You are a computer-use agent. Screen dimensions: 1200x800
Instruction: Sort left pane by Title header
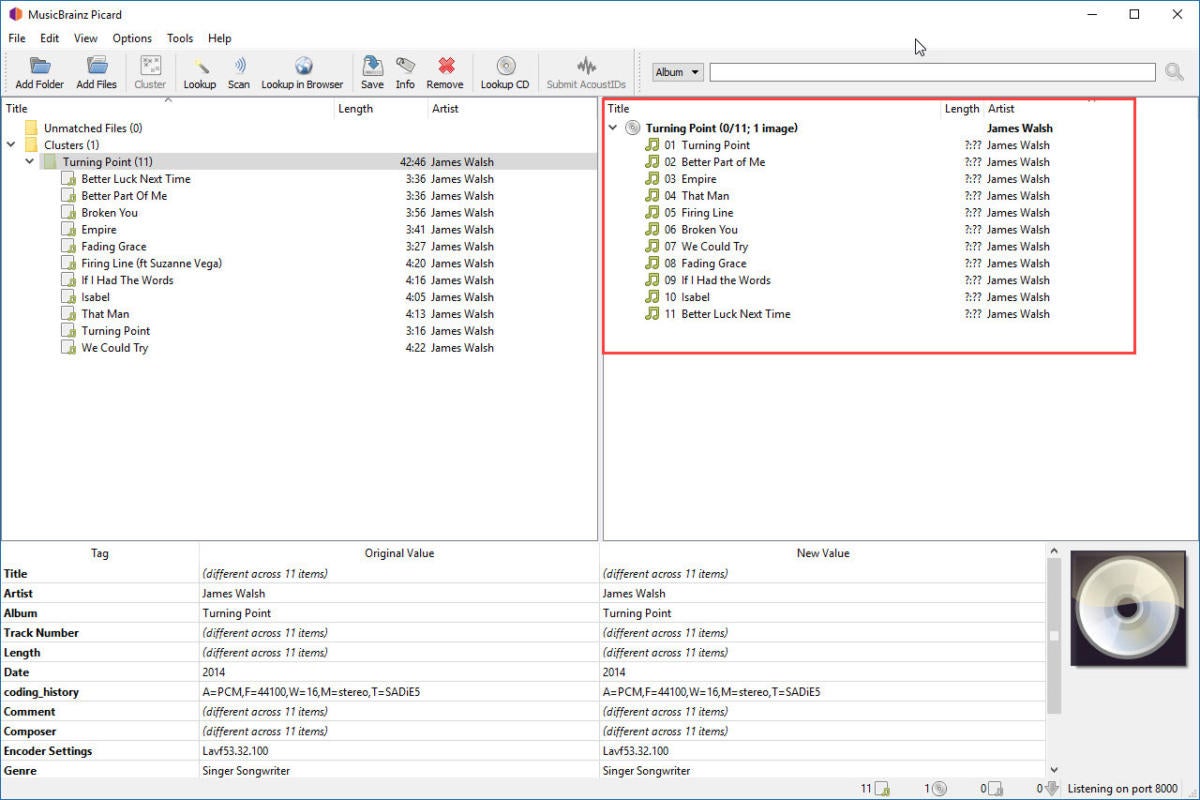(x=168, y=109)
